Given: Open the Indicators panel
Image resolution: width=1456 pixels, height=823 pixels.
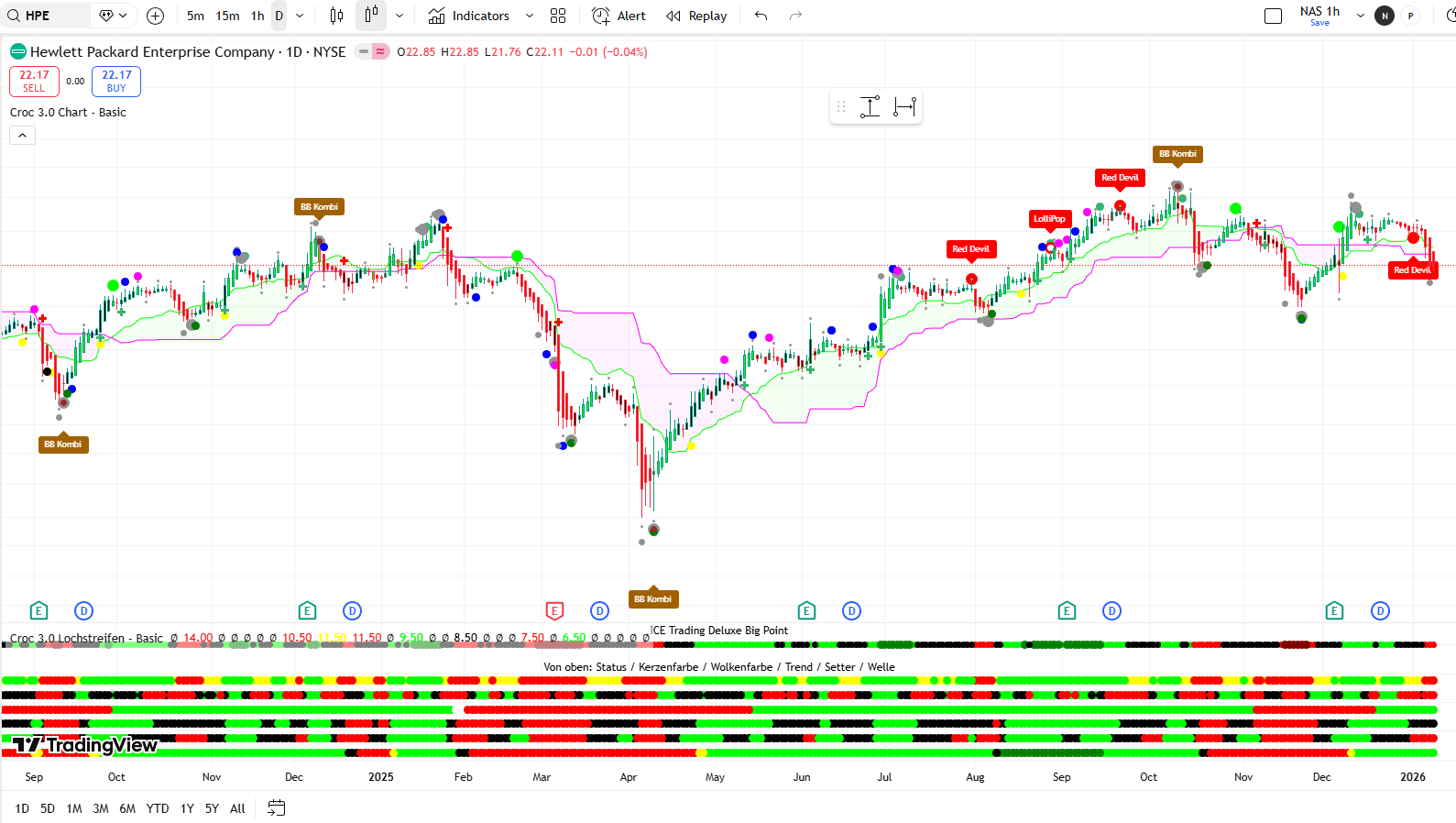Looking at the screenshot, I should click(x=469, y=16).
